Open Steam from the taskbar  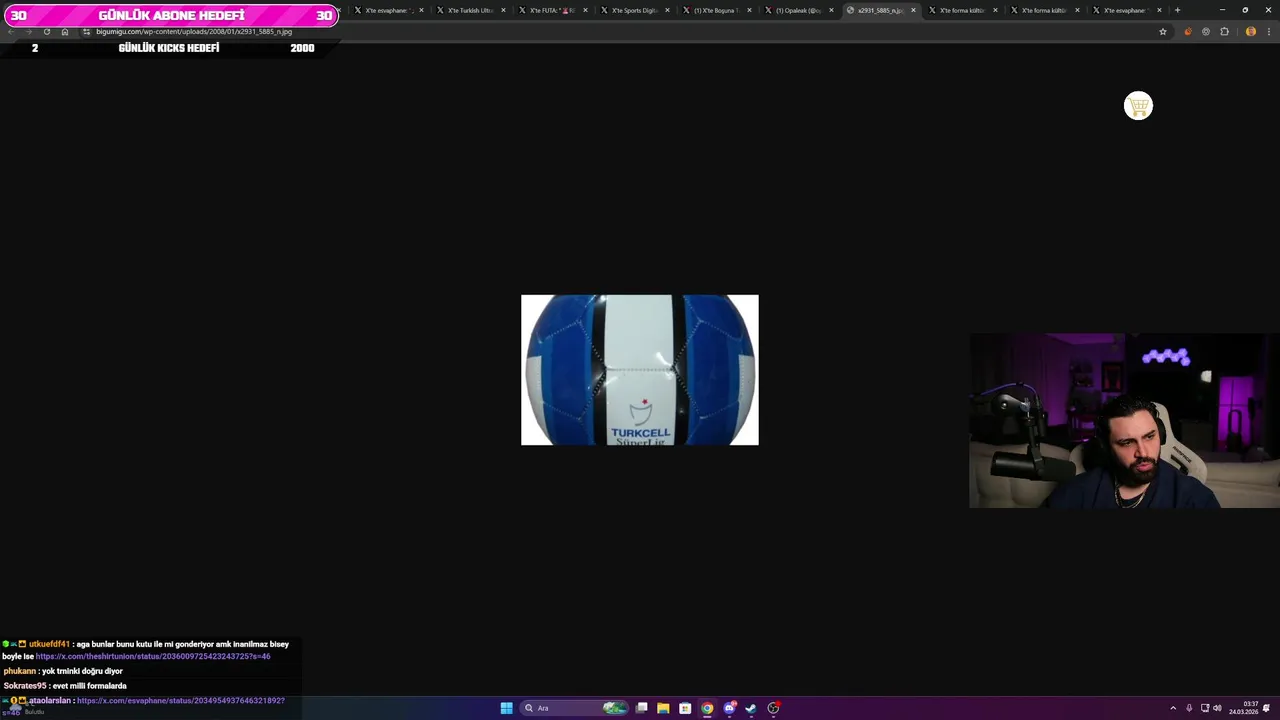[751, 708]
